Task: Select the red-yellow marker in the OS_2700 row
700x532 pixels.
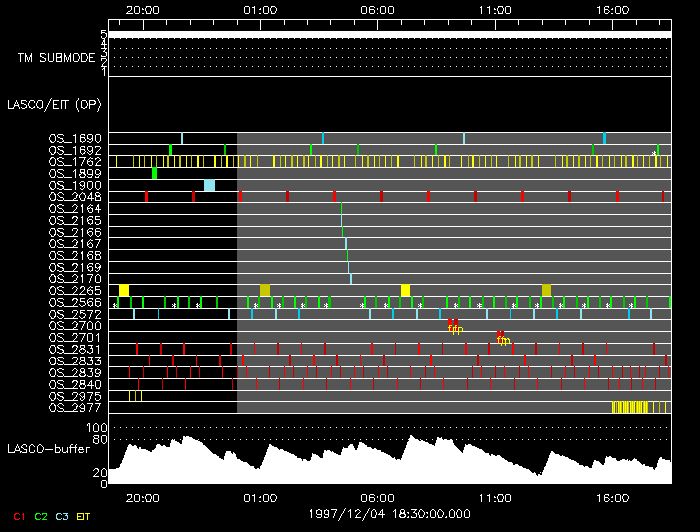Action: 454,326
